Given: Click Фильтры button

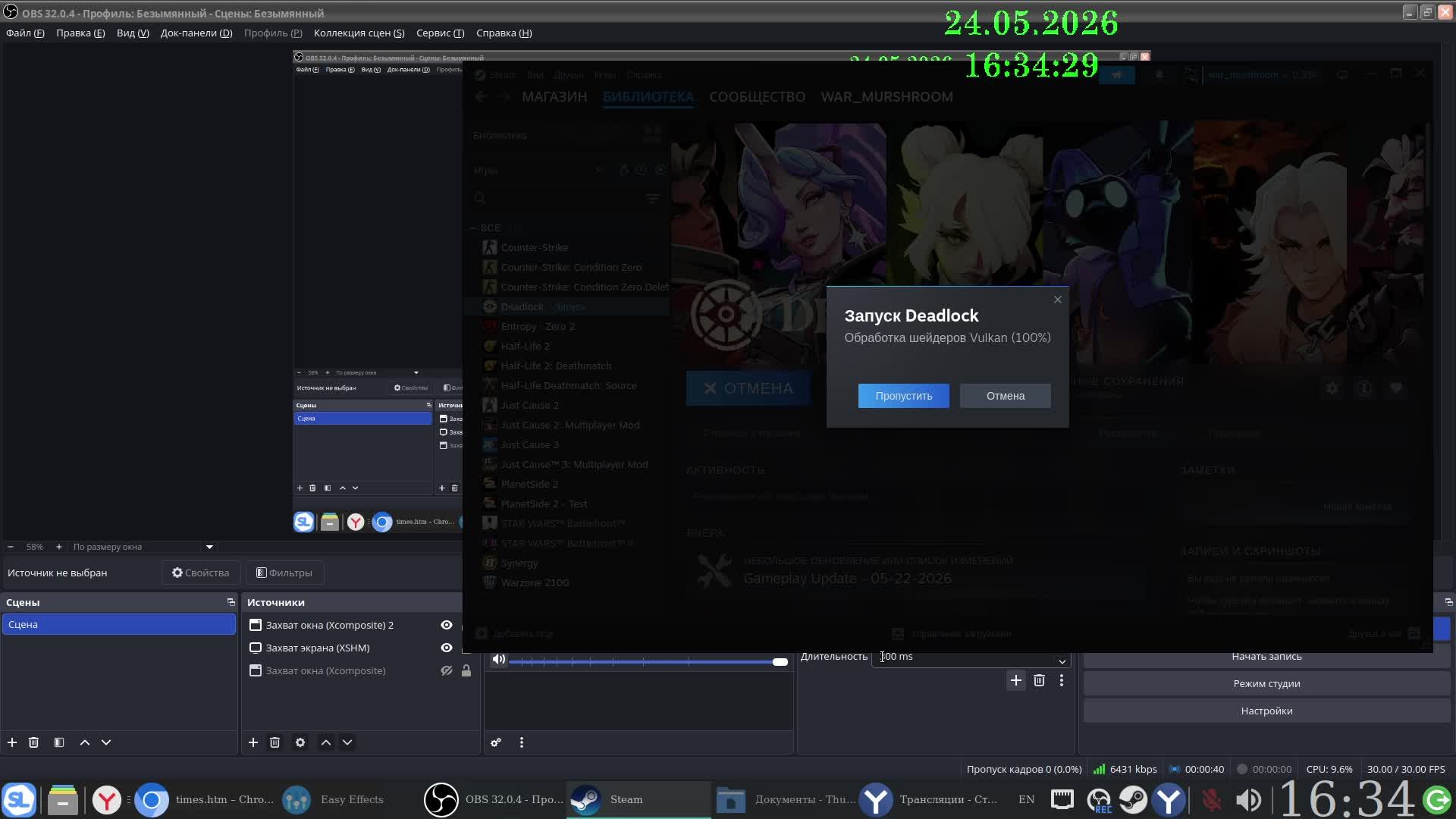Looking at the screenshot, I should (284, 573).
